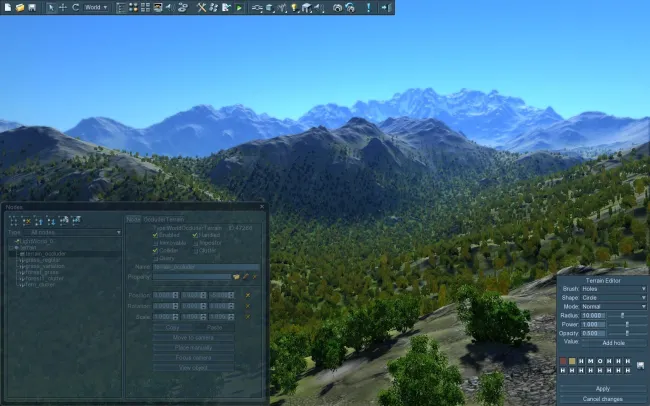650x406 pixels.
Task: Open the Mode Normal dropdown
Action: [x=614, y=306]
